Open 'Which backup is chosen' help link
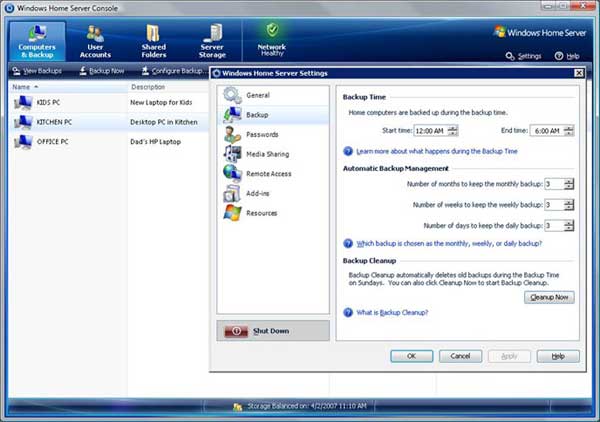Screen dimensions: 600x422 click(449, 243)
